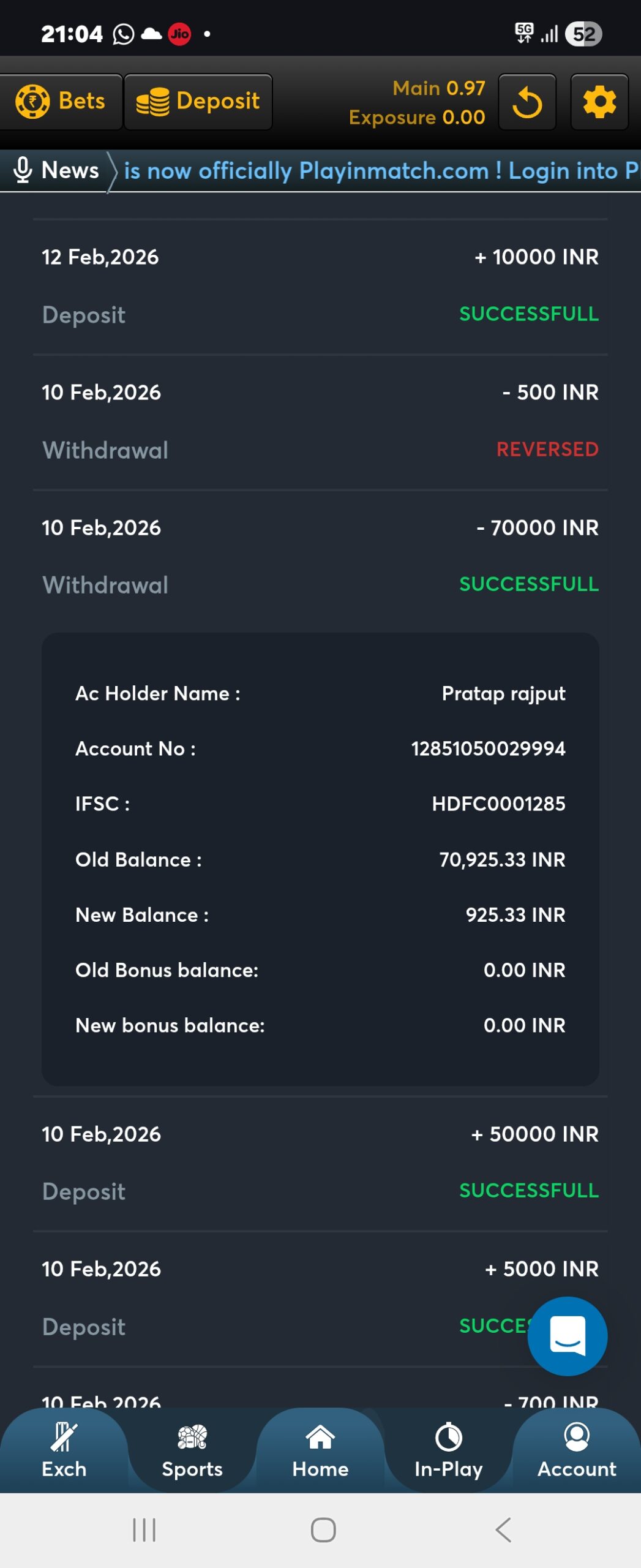Open the Sports tab
Viewport: 641px width, 1568px height.
point(192,1450)
